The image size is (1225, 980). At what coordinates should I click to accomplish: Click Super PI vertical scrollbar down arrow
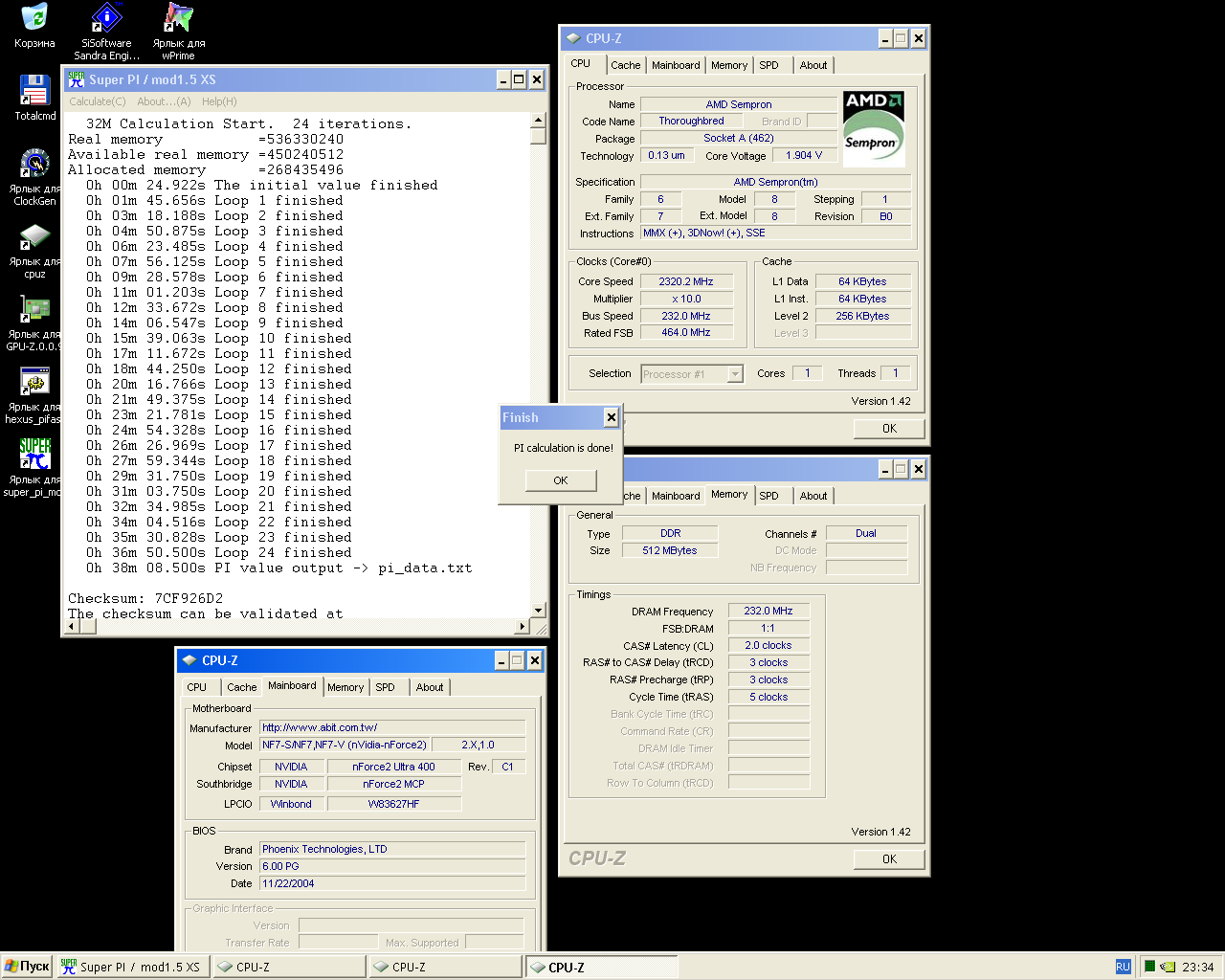coord(538,611)
